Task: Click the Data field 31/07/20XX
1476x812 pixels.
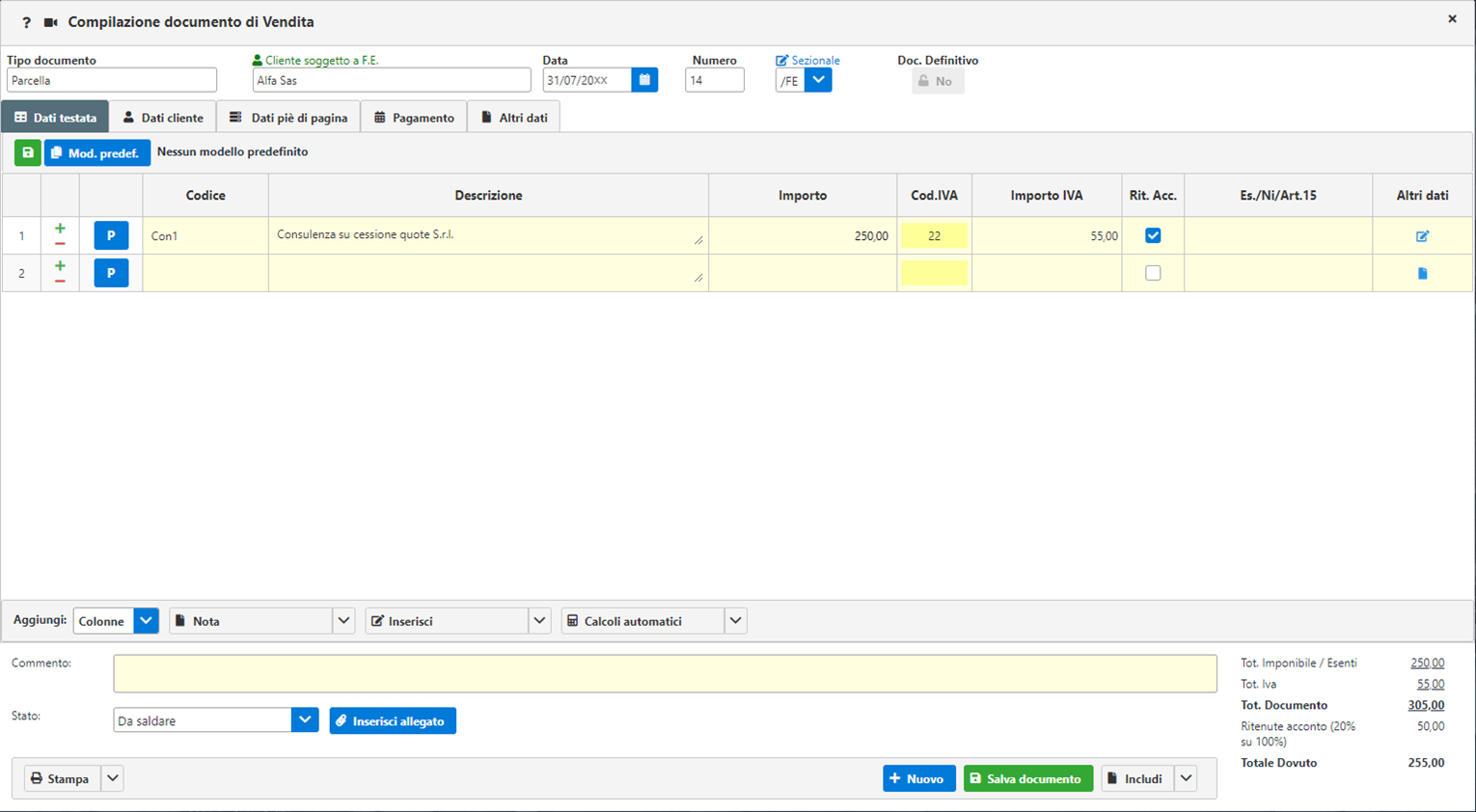Action: tap(588, 80)
